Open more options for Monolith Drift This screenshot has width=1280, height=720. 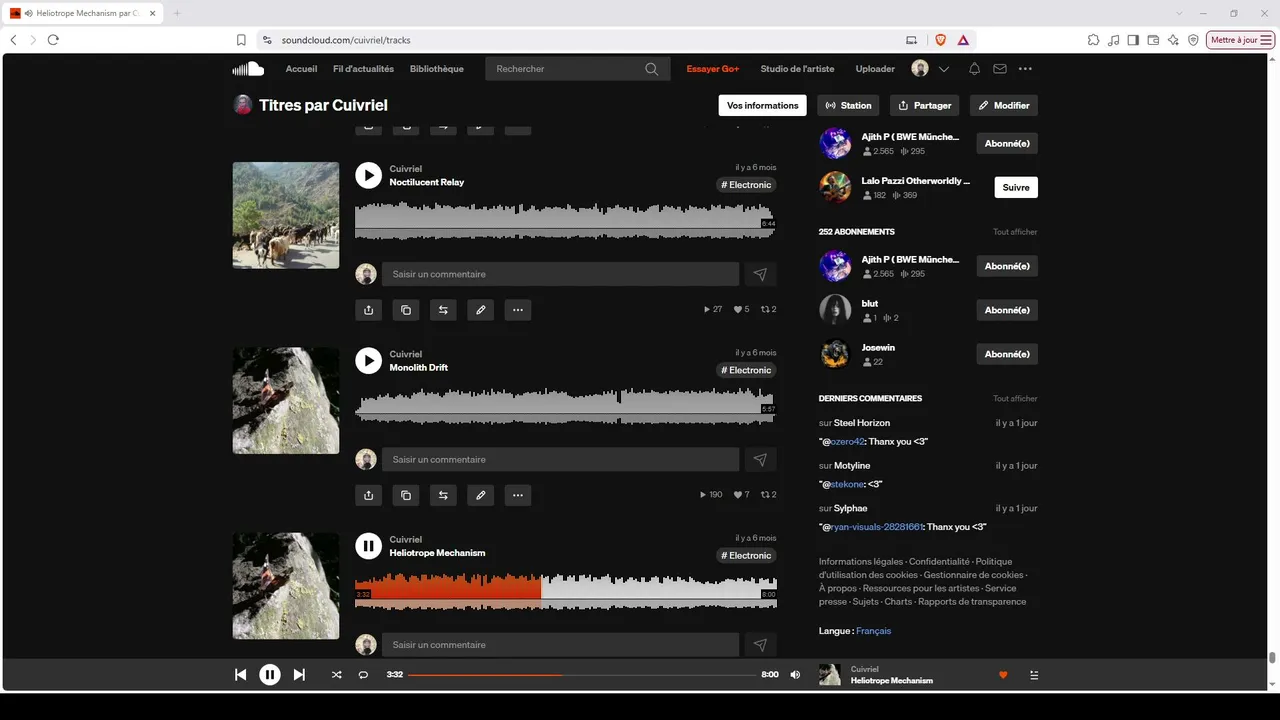[518, 495]
